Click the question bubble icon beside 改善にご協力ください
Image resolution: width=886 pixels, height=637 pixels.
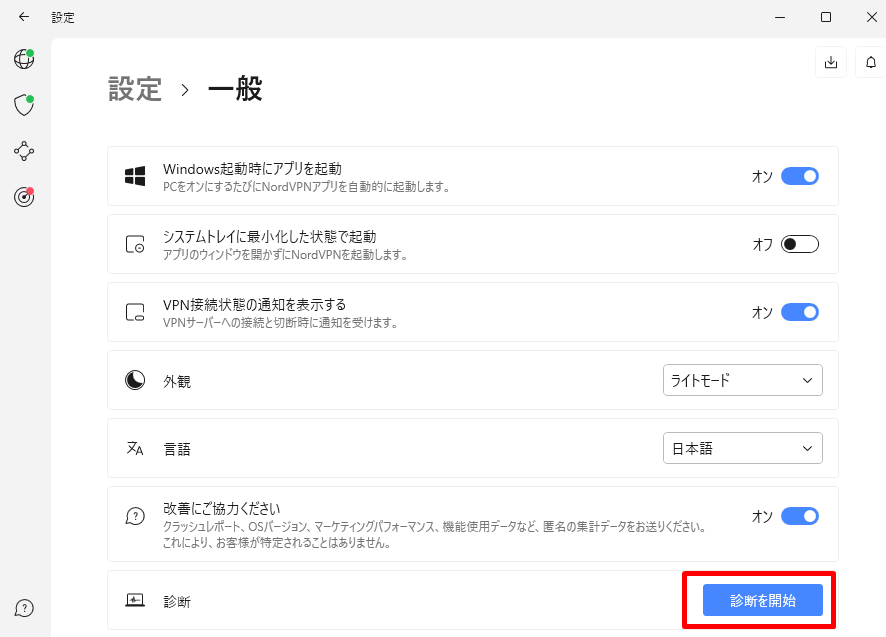135,516
